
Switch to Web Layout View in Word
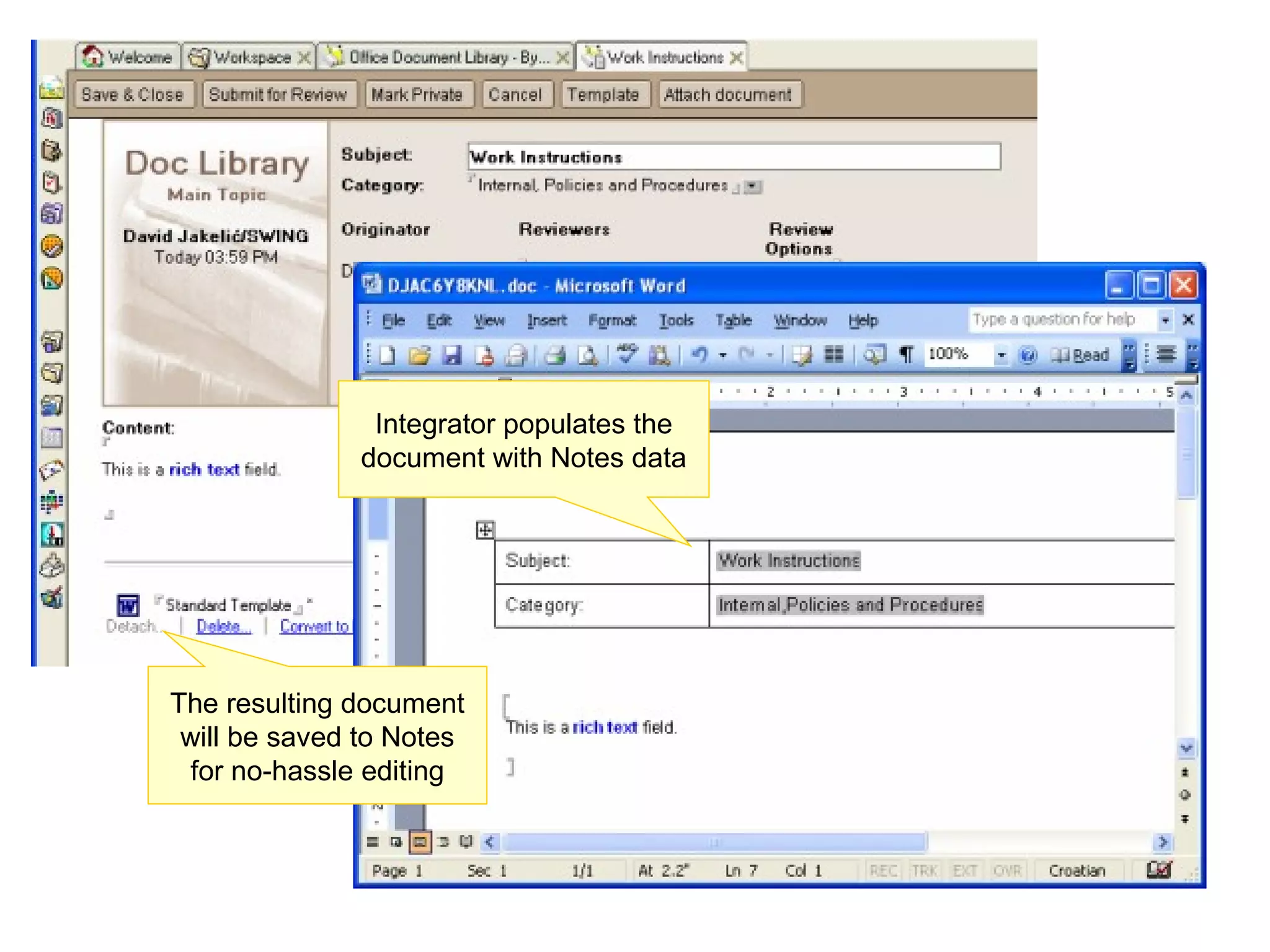coord(396,842)
